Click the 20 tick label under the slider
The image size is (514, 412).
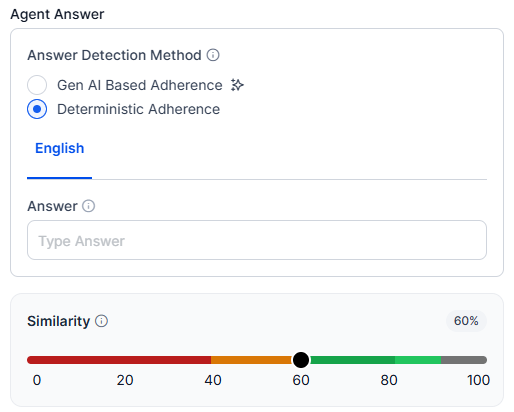coord(125,380)
